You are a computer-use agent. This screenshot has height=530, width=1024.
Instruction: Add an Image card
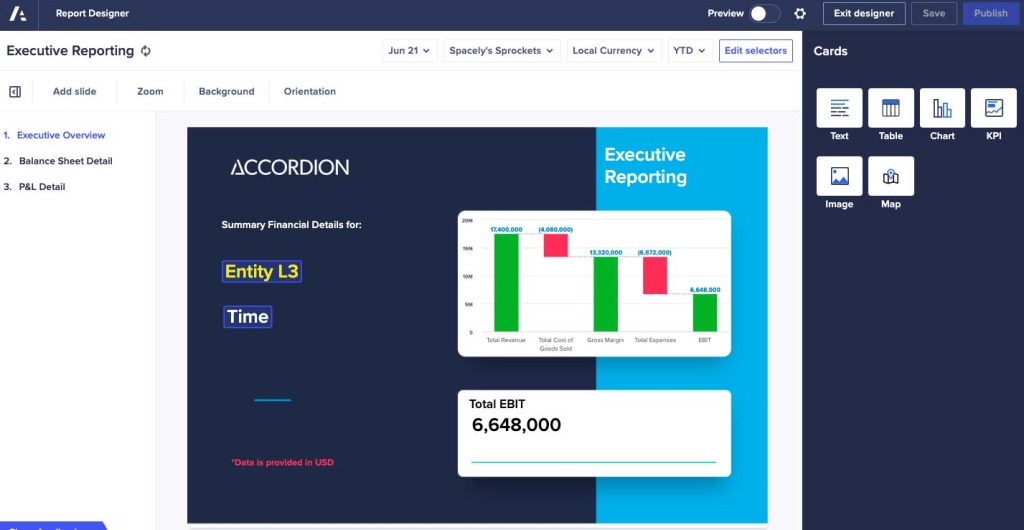coord(839,176)
